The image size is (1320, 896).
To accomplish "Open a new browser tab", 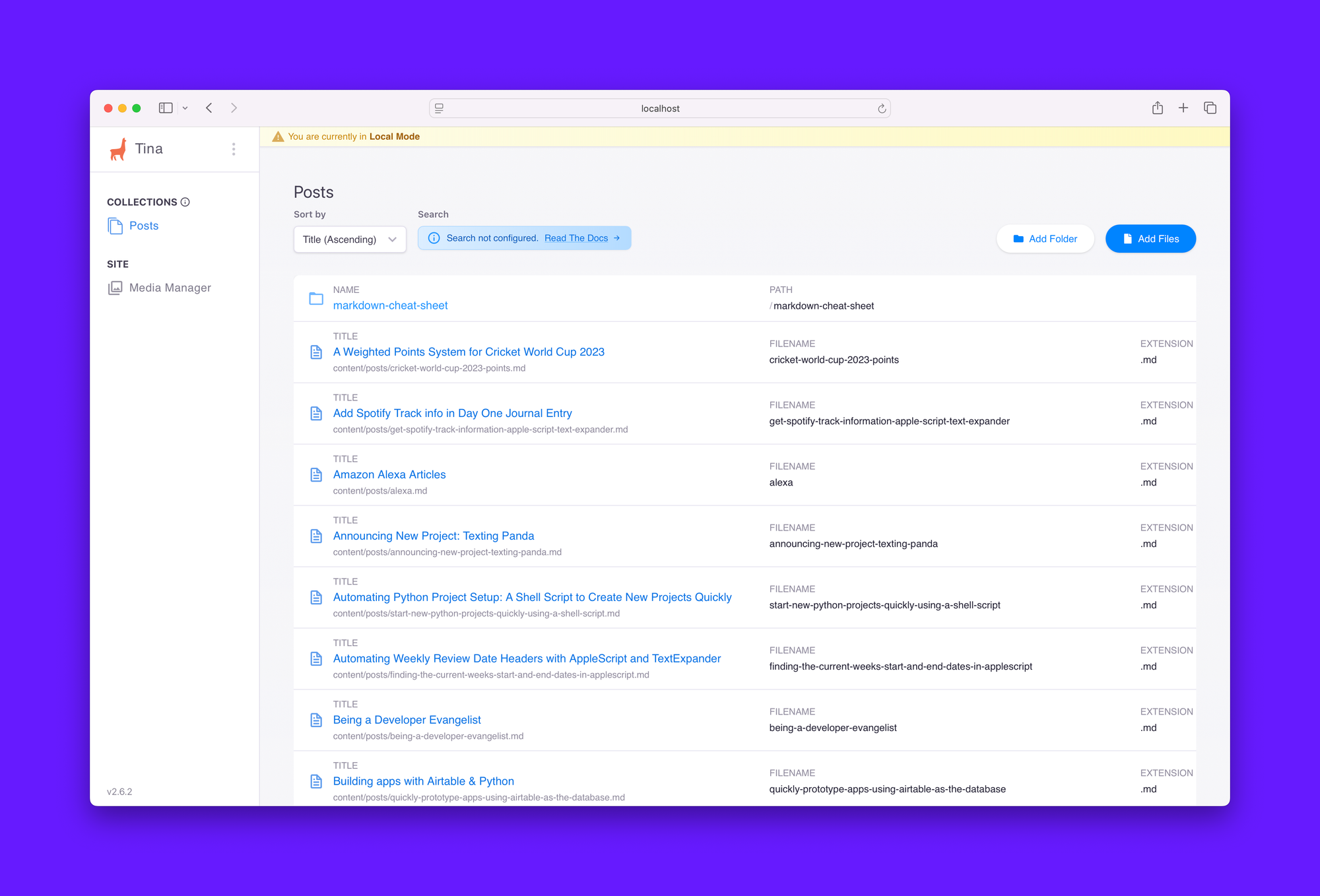I will pyautogui.click(x=1183, y=108).
